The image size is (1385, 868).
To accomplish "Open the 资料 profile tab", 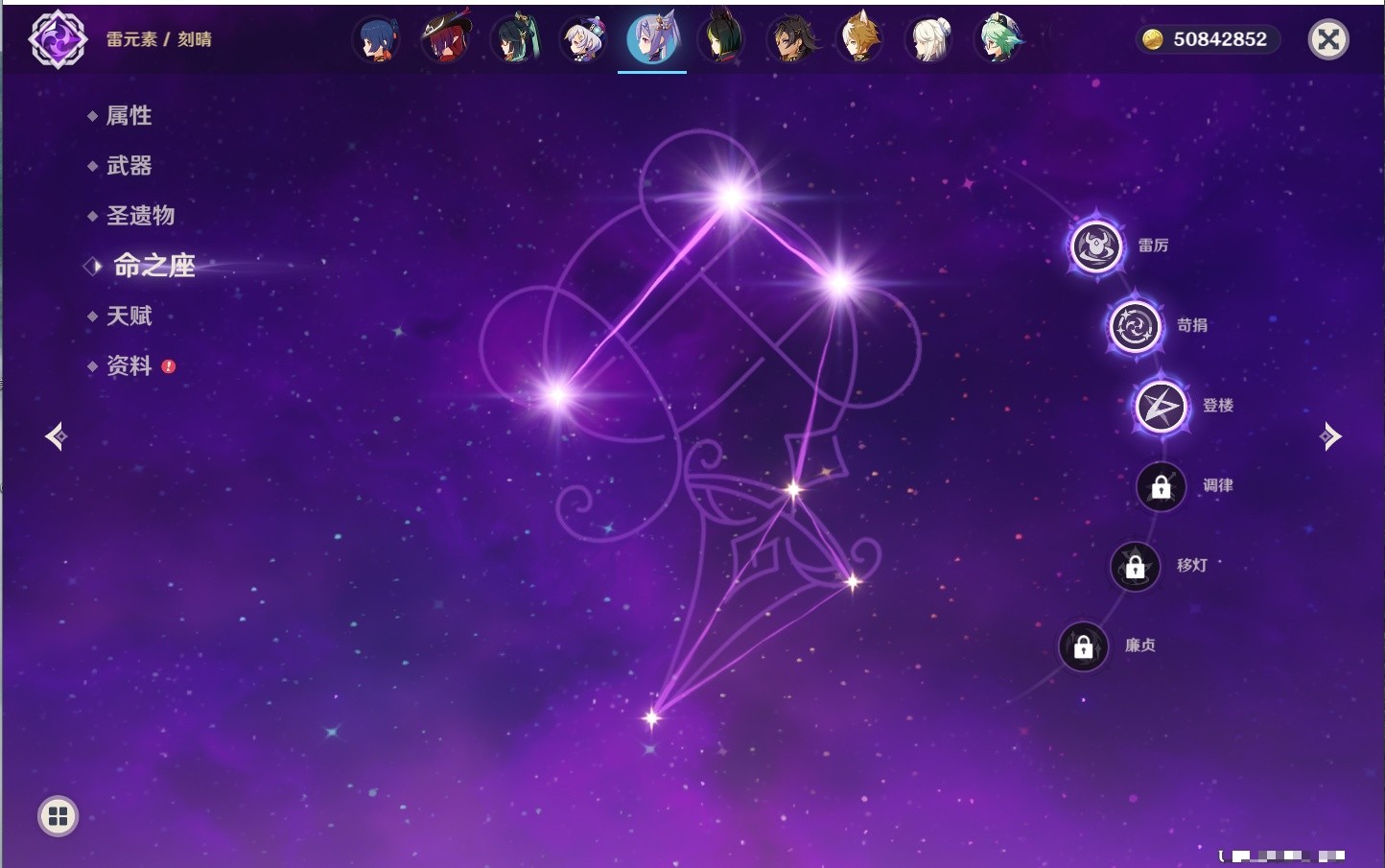I will click(x=129, y=365).
